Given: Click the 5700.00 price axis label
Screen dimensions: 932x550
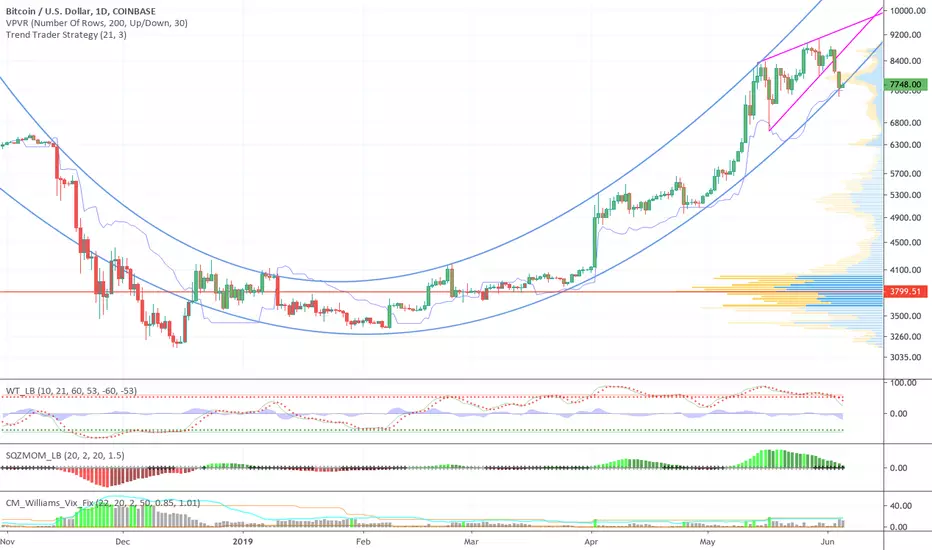Looking at the screenshot, I should tap(906, 174).
